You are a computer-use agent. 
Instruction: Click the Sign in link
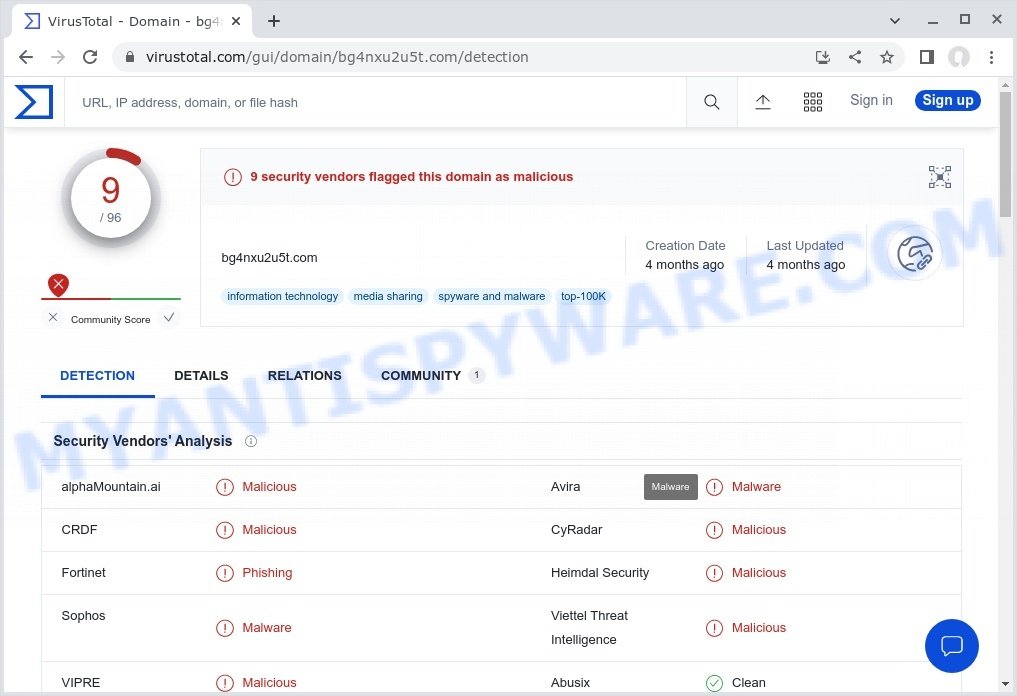pos(871,100)
